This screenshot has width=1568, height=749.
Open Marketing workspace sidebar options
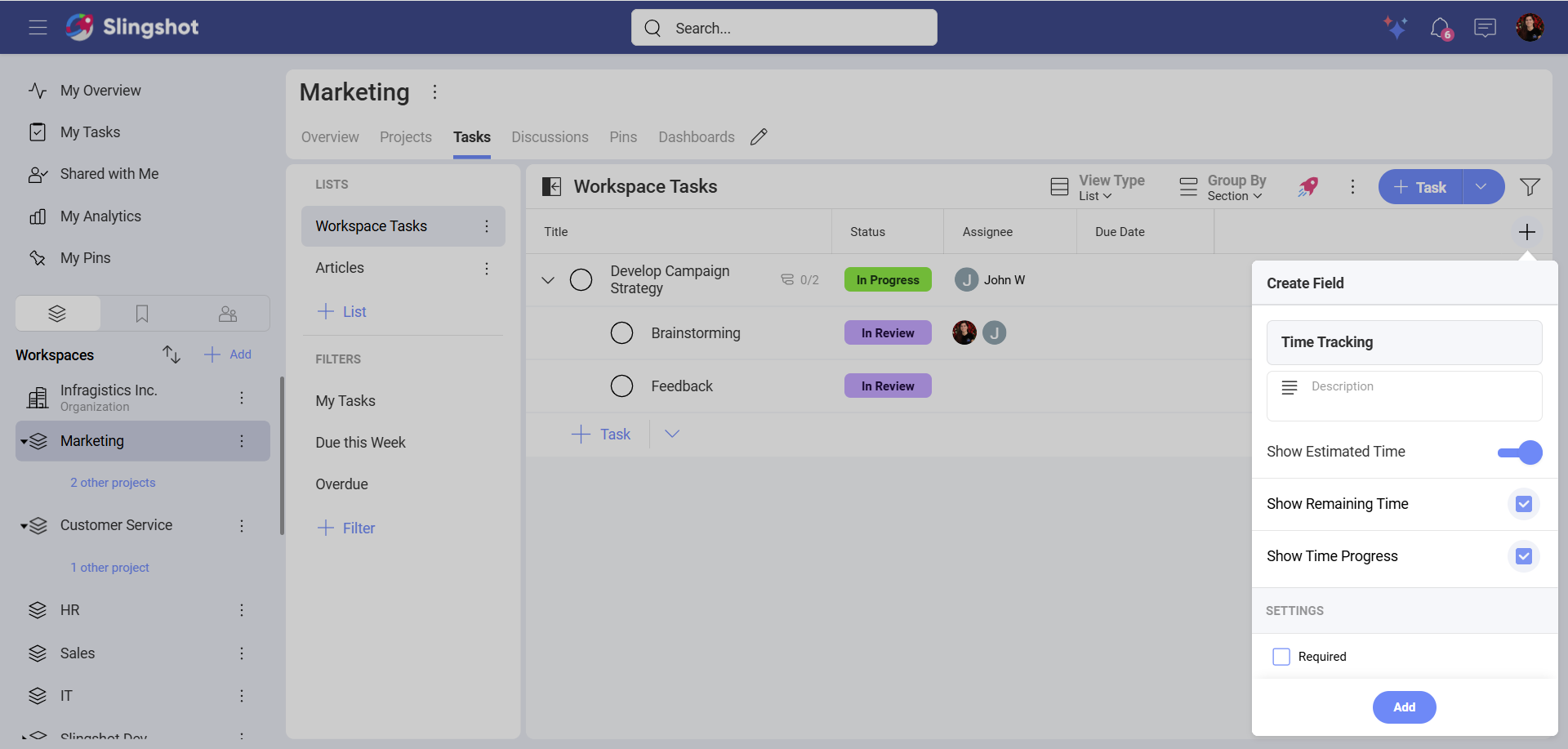[x=242, y=441]
